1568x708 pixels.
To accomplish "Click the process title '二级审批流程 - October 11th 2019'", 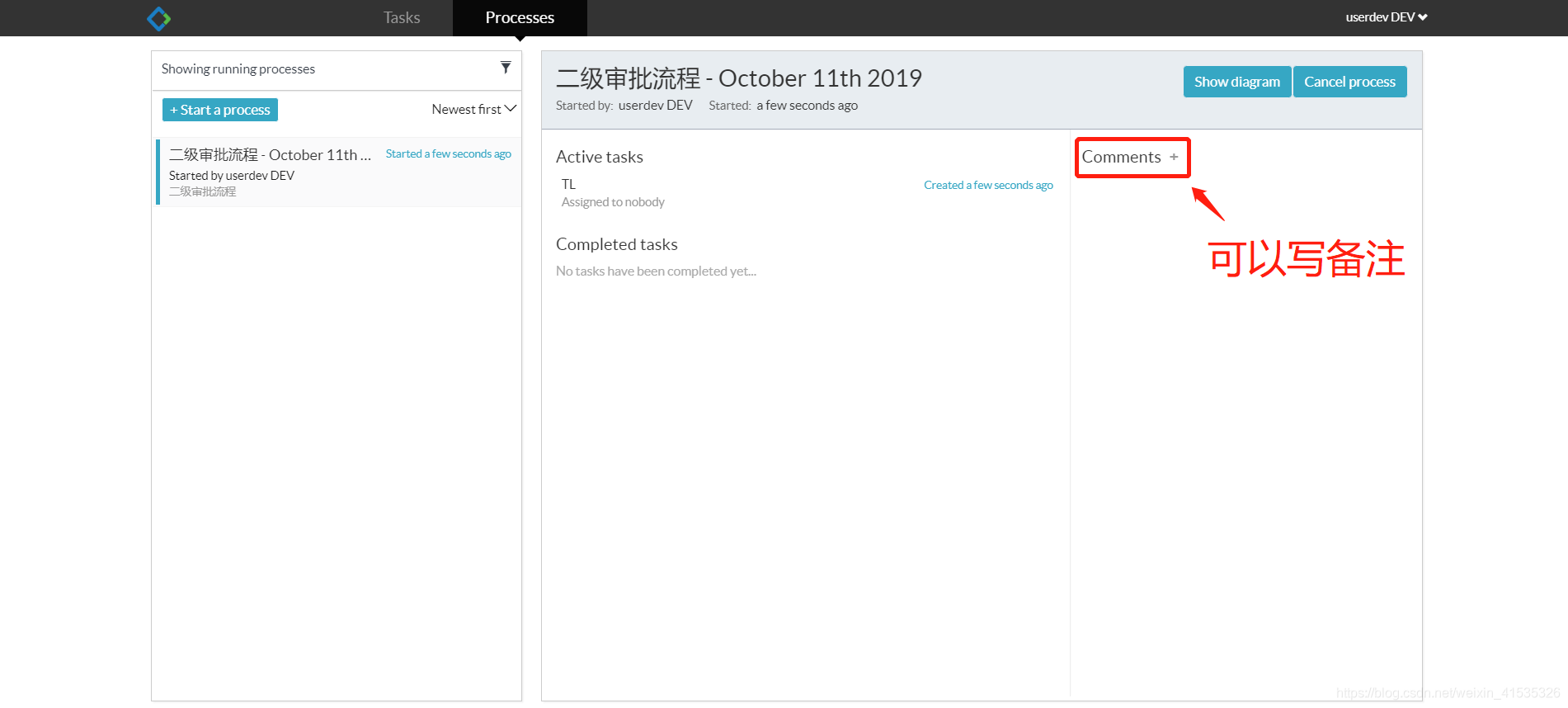I will 739,78.
